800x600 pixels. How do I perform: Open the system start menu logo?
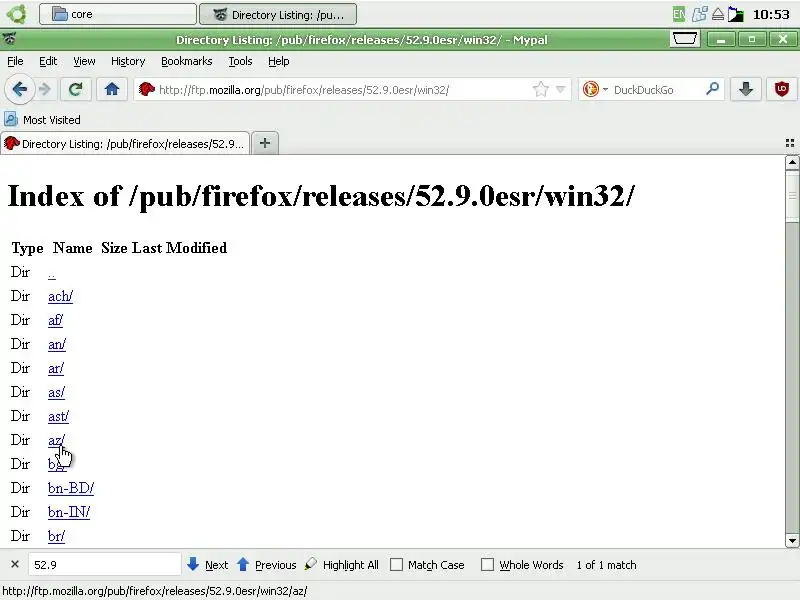16,14
